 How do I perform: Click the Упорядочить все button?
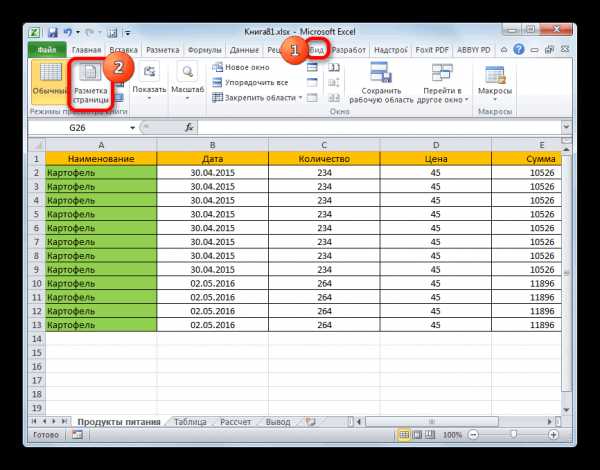tap(250, 83)
